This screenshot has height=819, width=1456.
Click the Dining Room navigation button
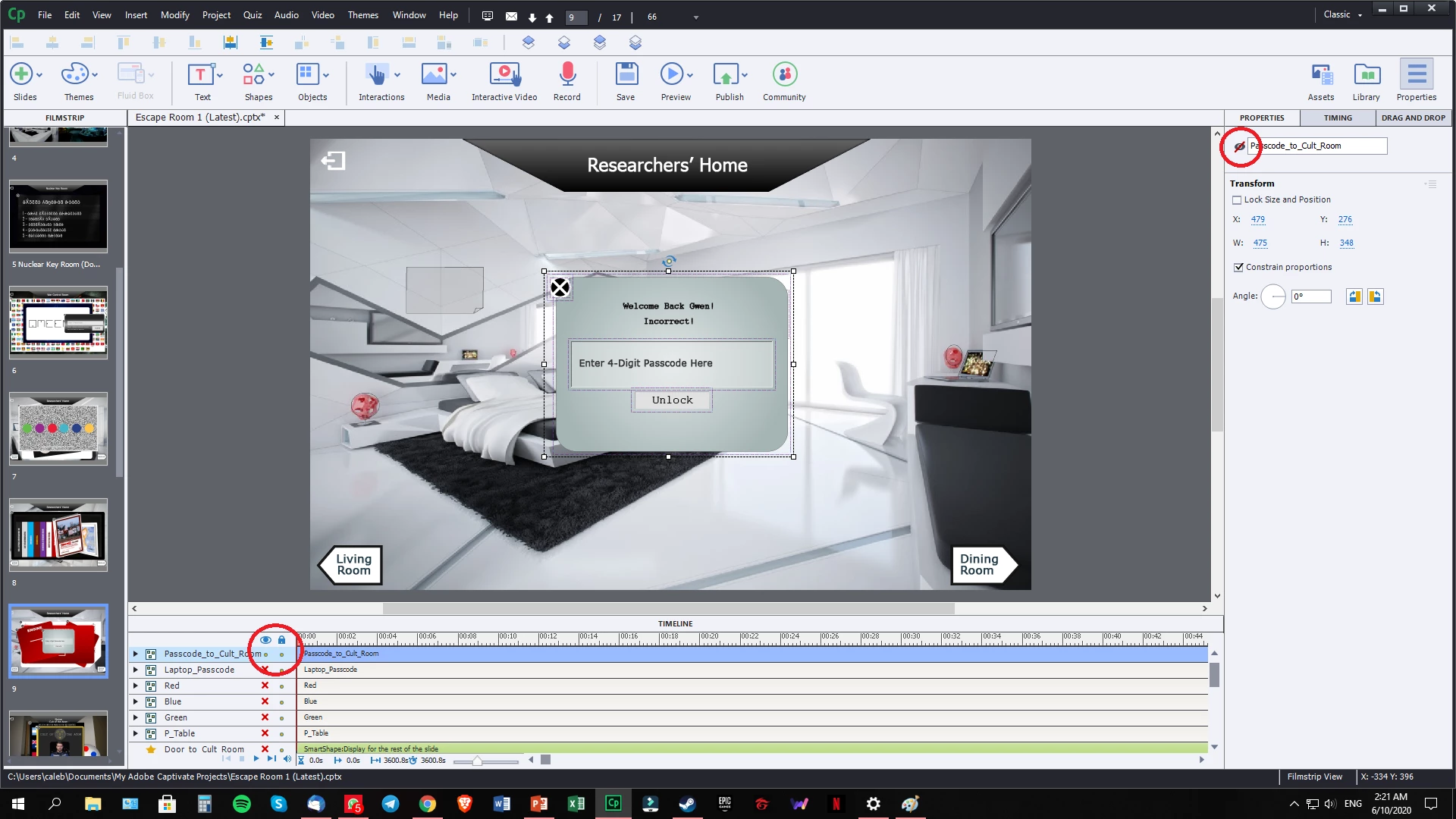pos(979,565)
